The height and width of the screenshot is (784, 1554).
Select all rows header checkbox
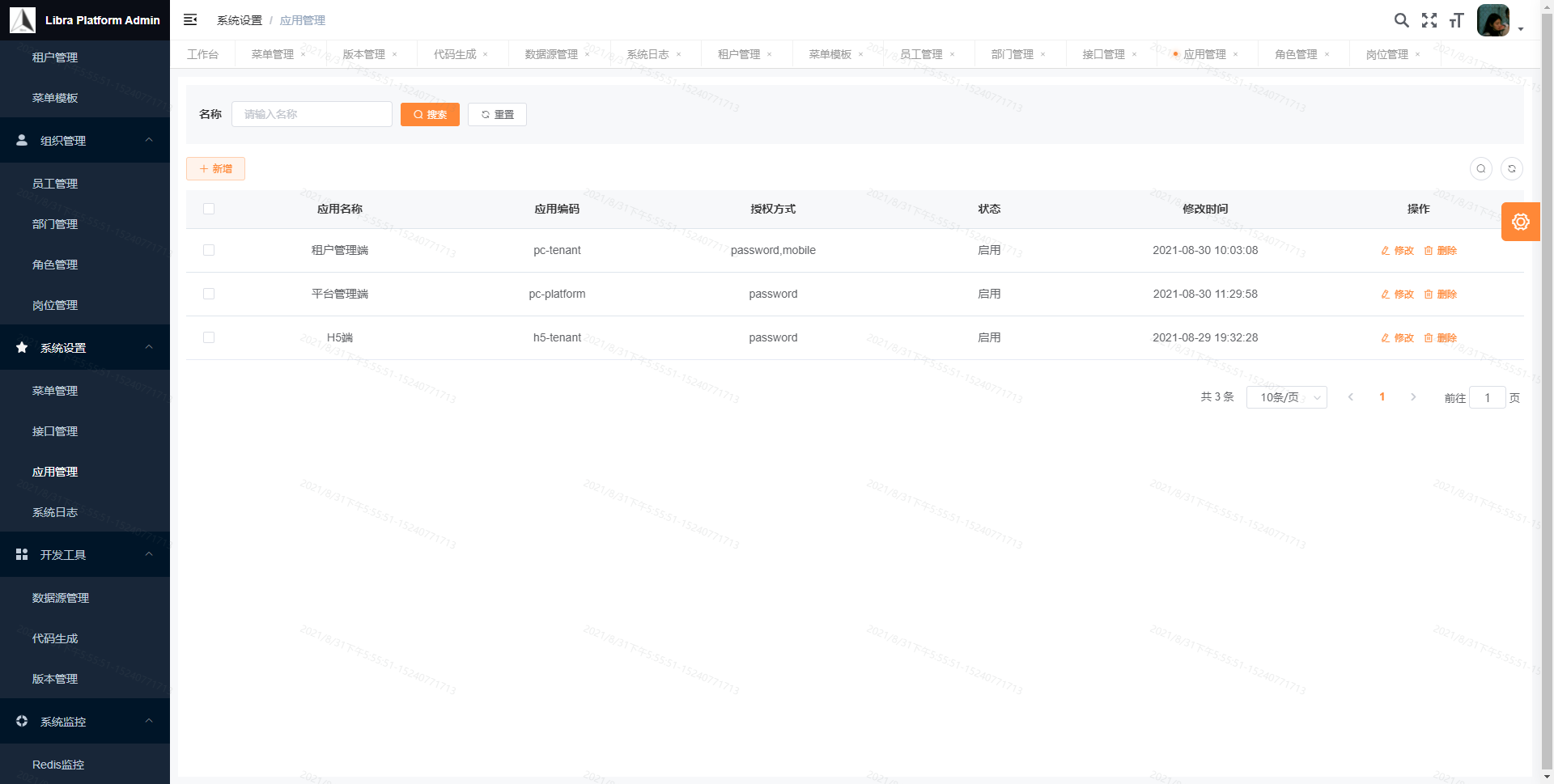209,209
